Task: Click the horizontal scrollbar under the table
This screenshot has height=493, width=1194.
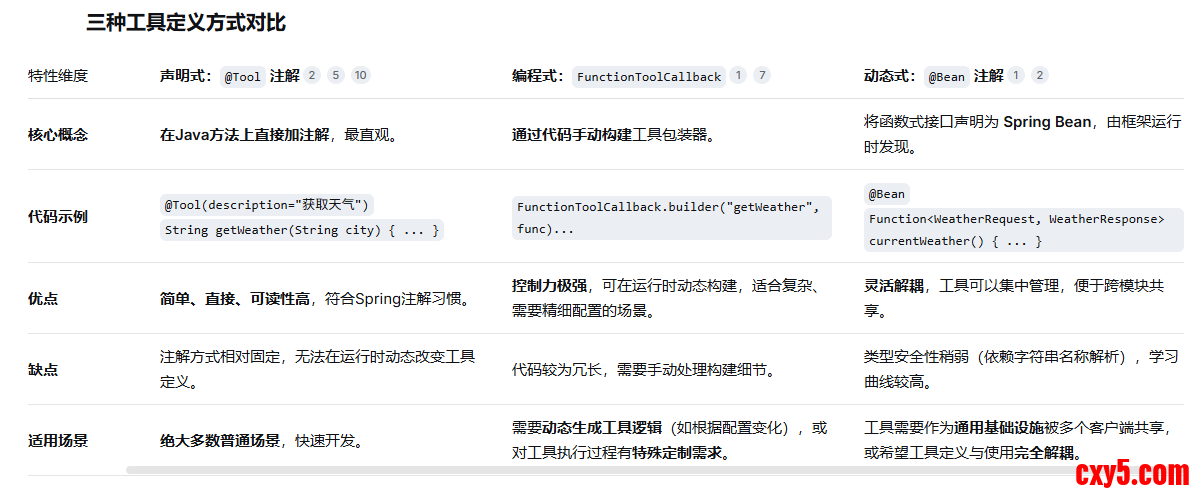Action: point(600,469)
